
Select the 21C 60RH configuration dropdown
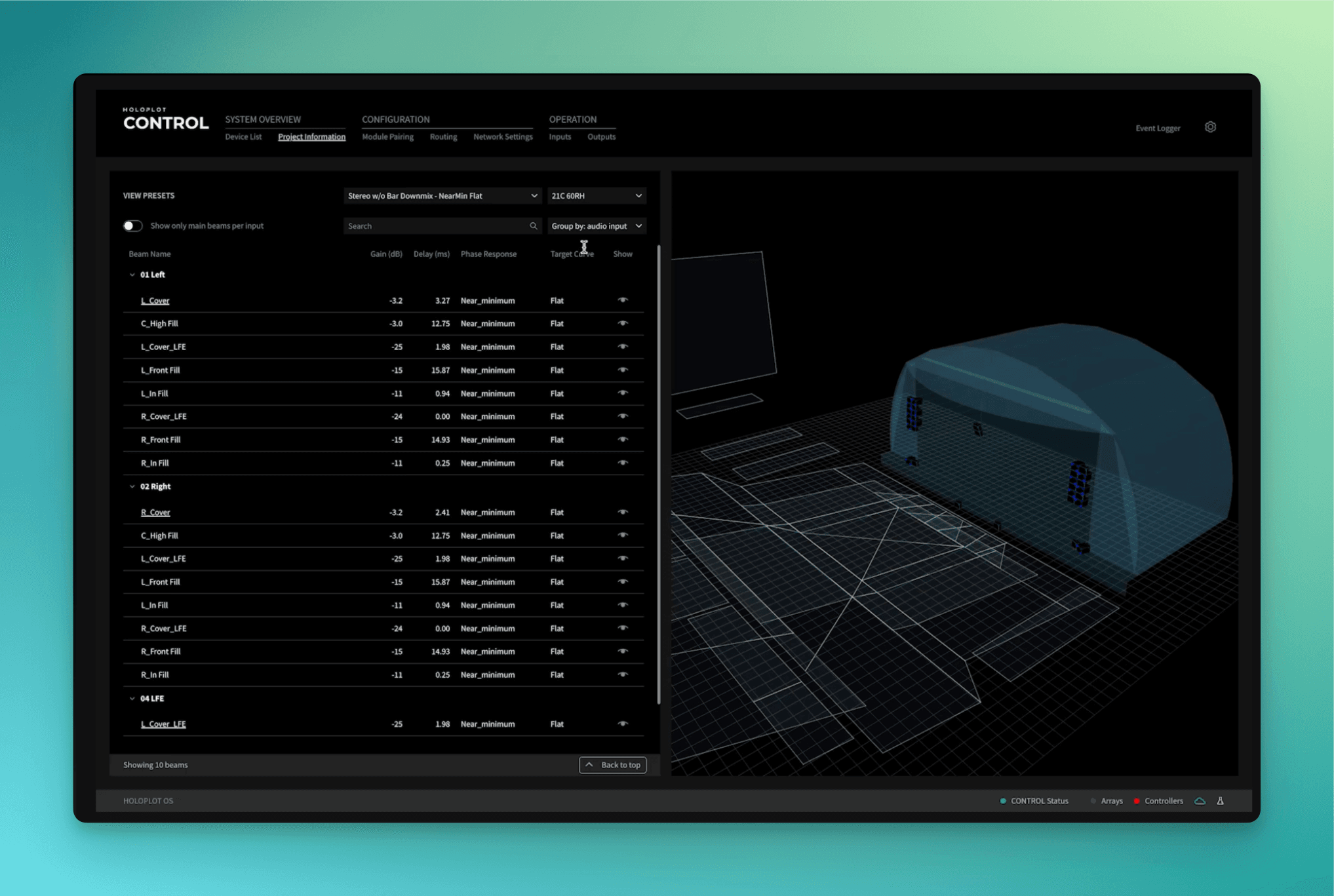click(595, 196)
